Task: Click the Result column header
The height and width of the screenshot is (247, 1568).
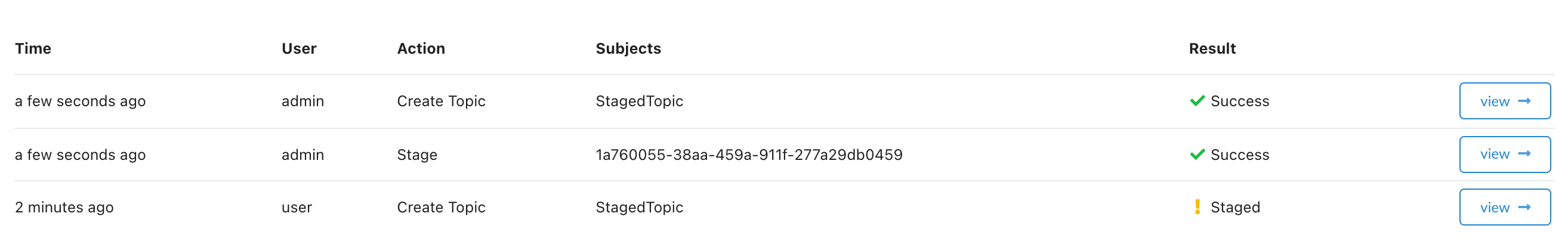Action: [x=1212, y=49]
